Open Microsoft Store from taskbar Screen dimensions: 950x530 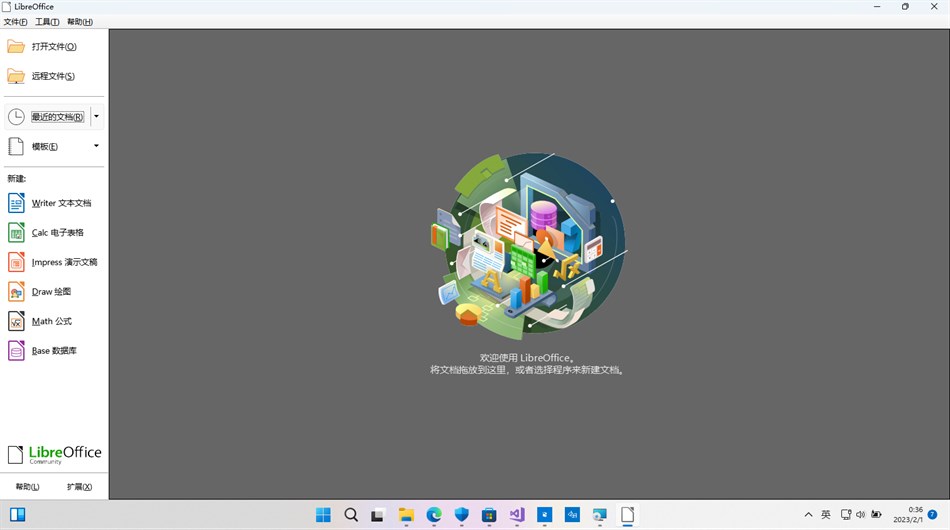(489, 515)
